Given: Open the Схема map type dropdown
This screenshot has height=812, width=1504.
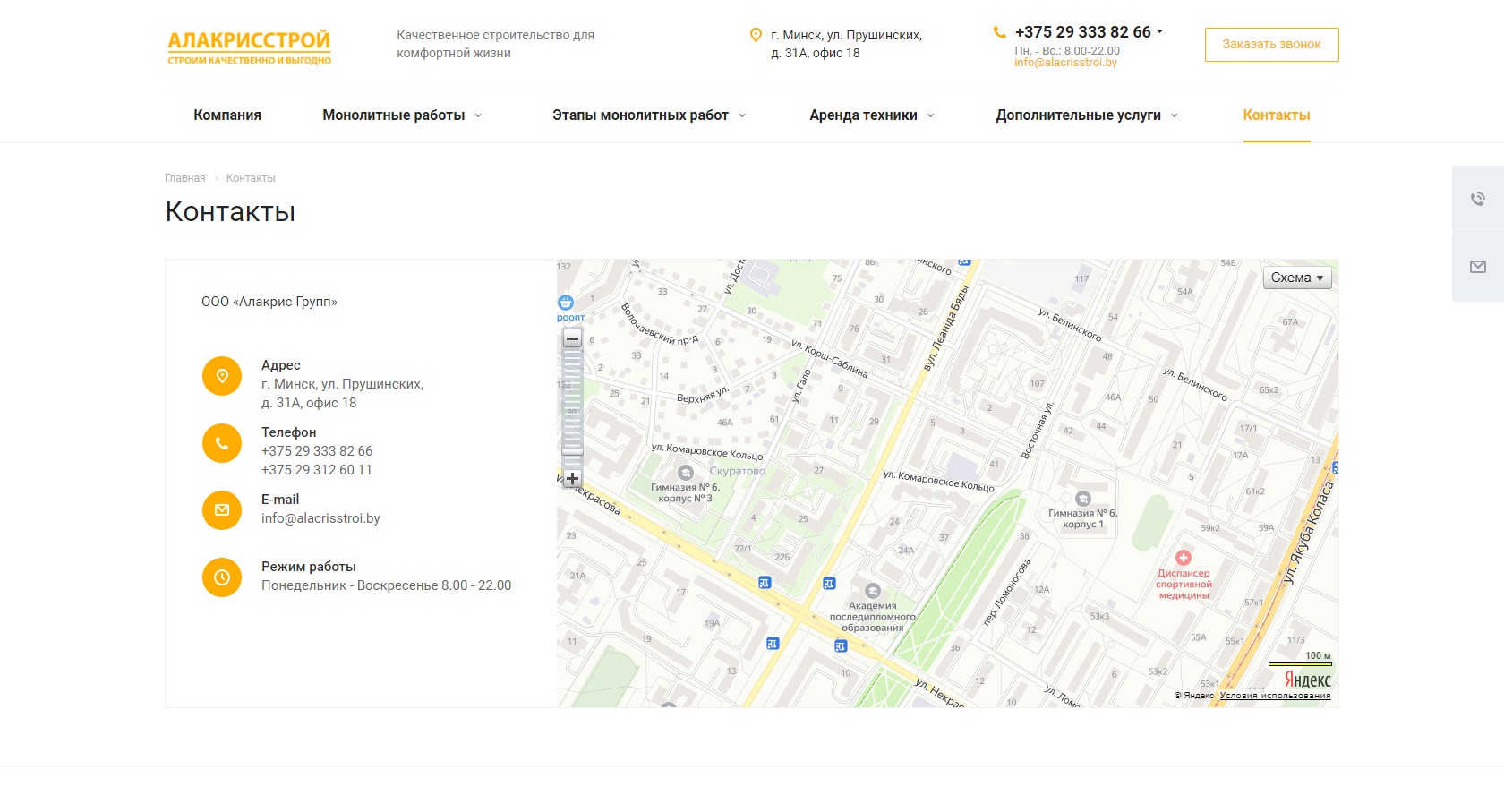Looking at the screenshot, I should (1296, 278).
